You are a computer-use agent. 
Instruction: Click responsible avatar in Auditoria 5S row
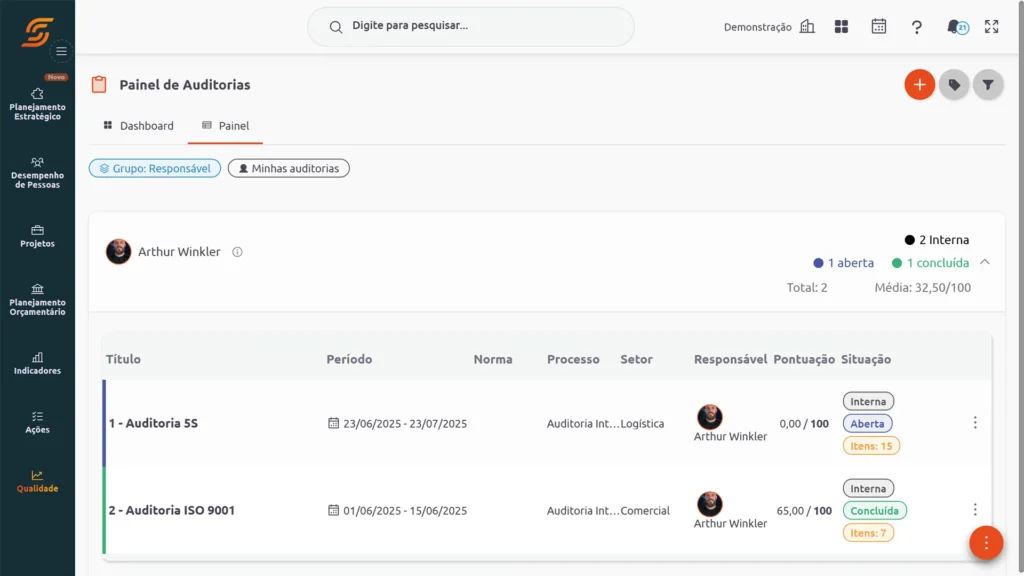click(x=709, y=417)
